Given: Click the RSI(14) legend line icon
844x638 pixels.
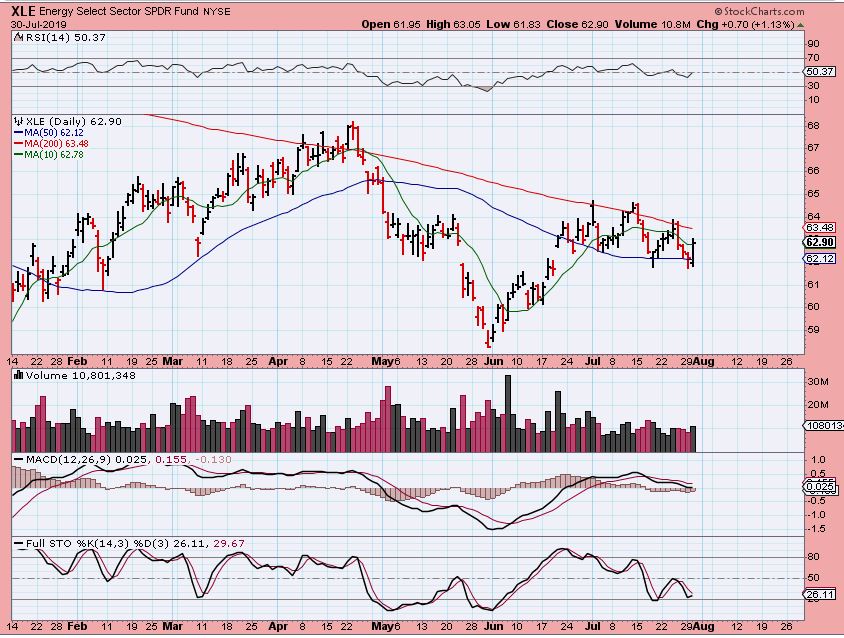Looking at the screenshot, I should click(18, 37).
